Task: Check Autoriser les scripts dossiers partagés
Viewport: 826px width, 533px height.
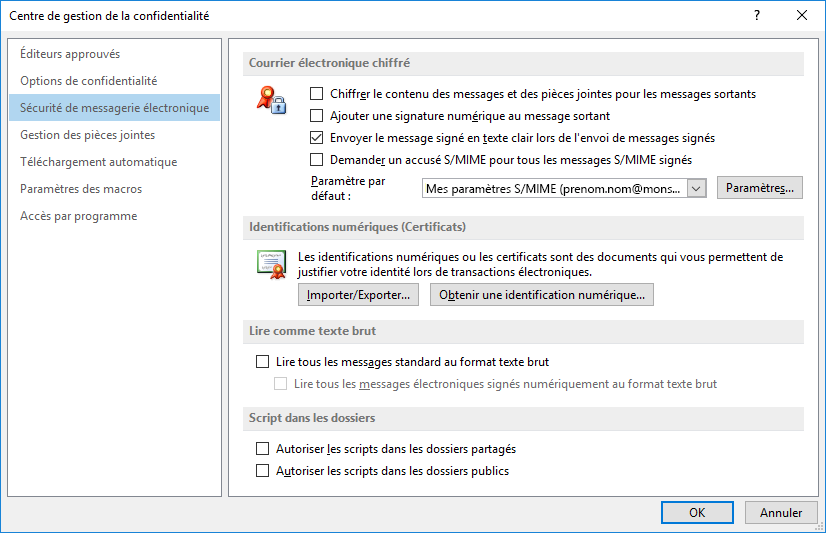Action: 262,449
